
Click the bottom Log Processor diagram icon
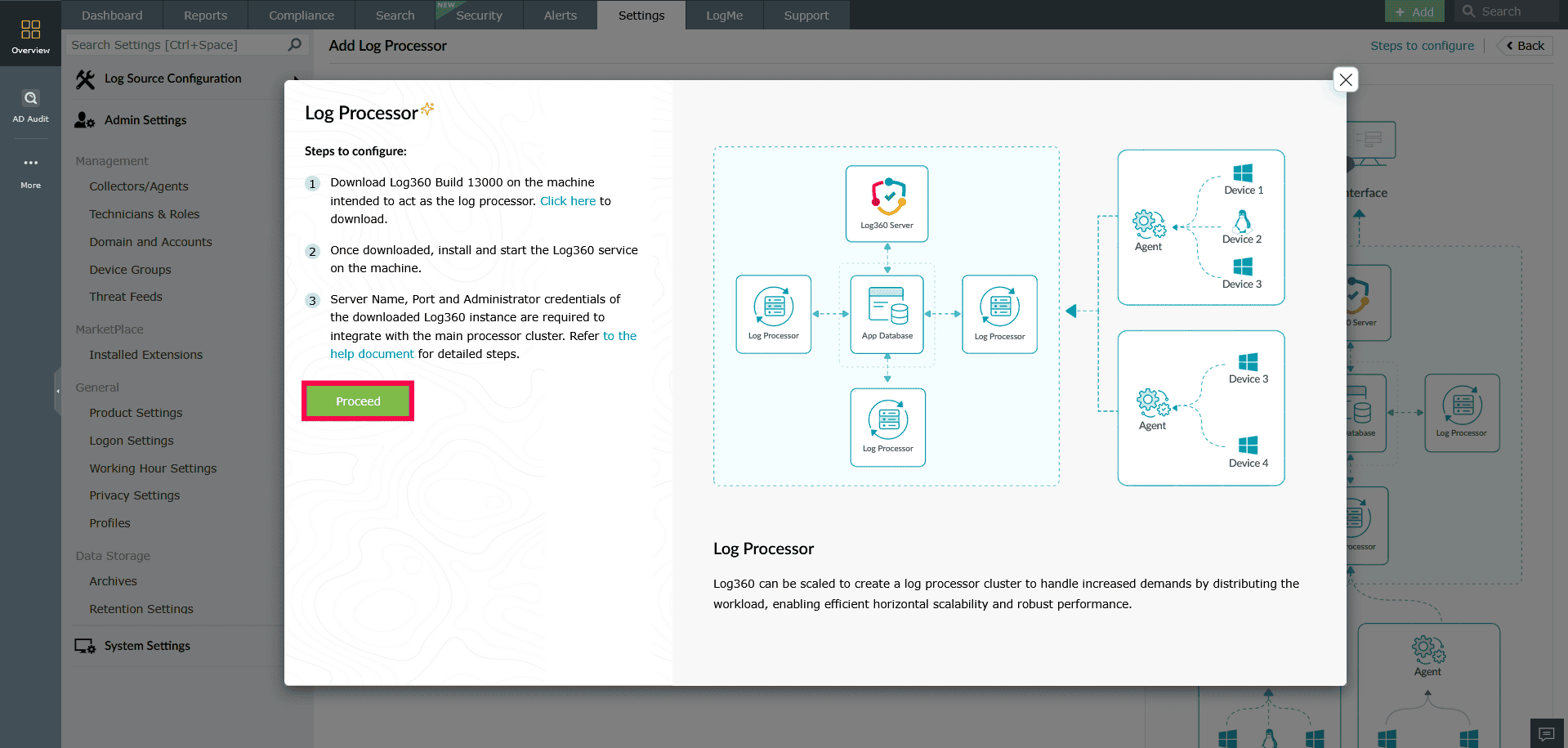click(x=888, y=419)
